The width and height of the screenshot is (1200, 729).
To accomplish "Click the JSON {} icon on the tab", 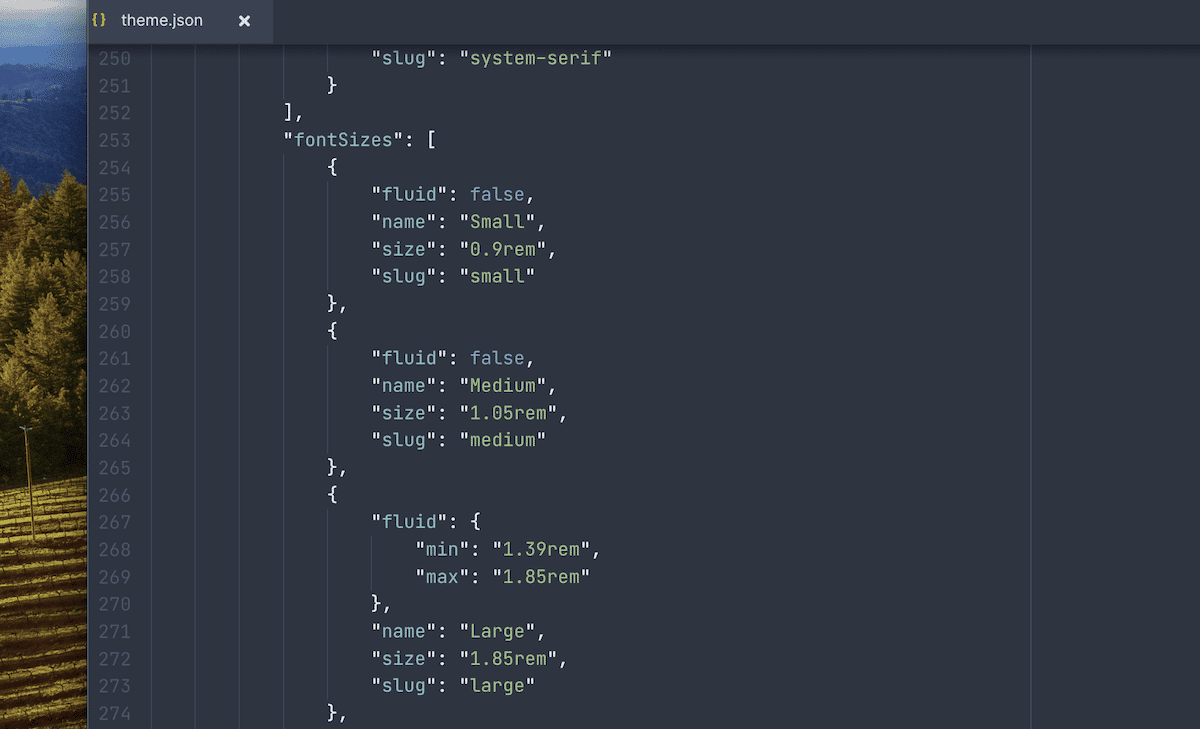I will pyautogui.click(x=98, y=19).
